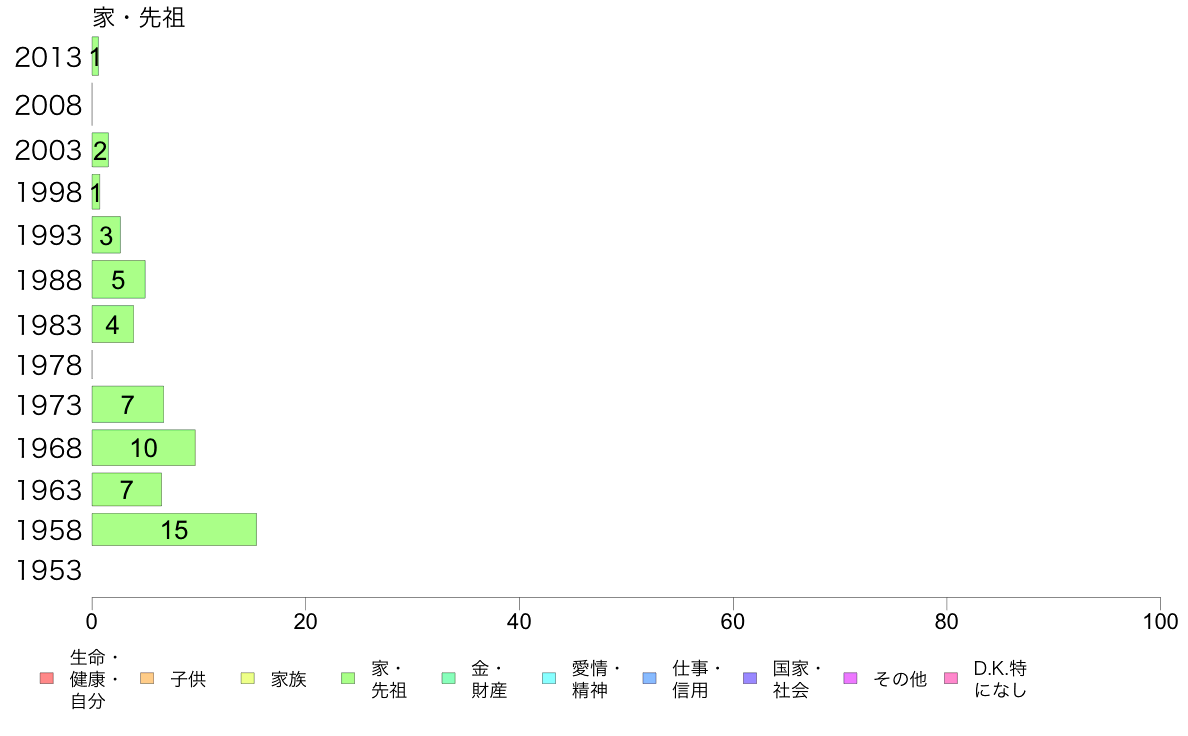Click the 1963 bar showing 7

[127, 490]
